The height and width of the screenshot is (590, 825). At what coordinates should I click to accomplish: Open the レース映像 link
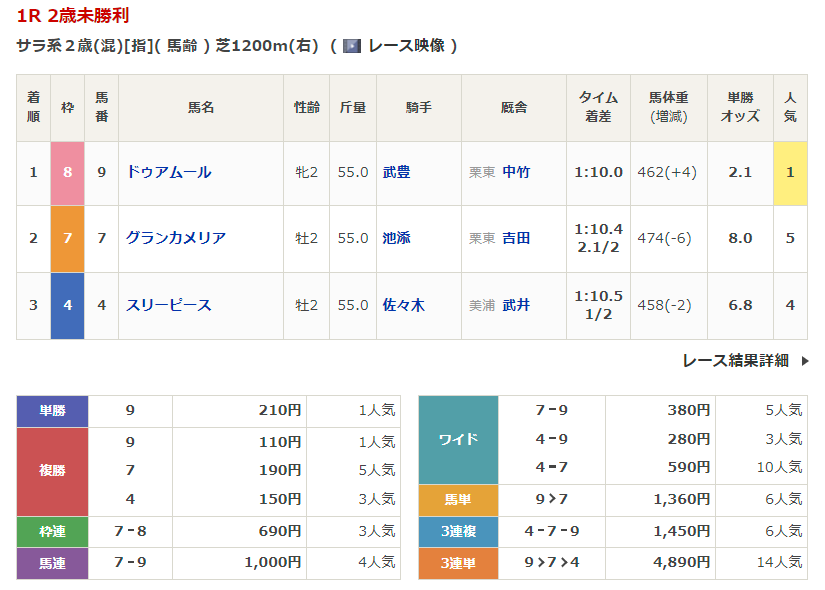406,46
